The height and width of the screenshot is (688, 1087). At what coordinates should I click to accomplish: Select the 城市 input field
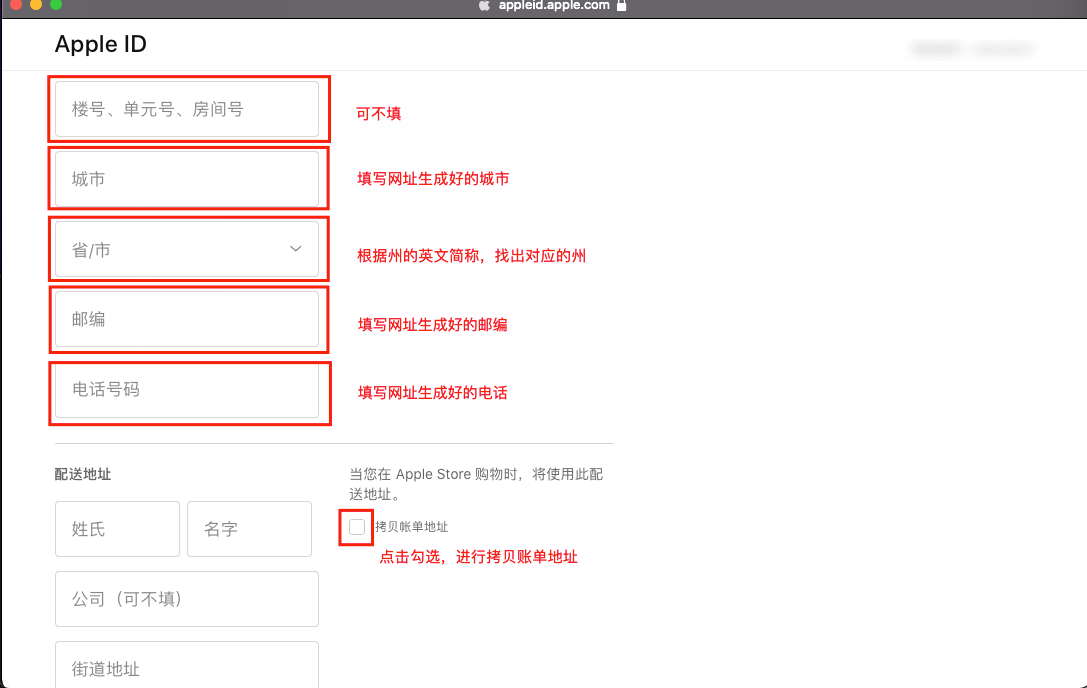188,179
